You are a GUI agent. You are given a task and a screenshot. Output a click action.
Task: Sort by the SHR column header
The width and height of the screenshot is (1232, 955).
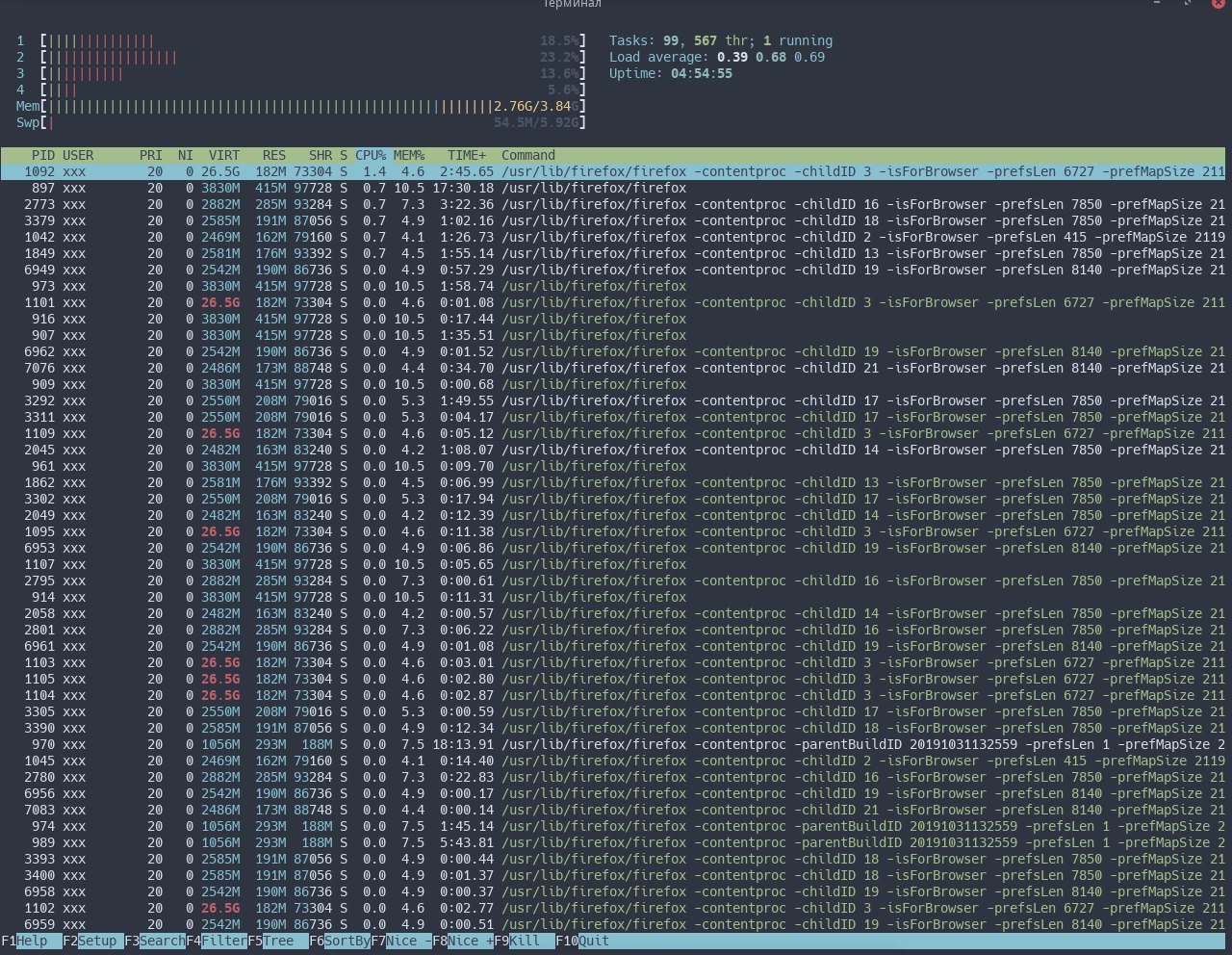point(321,155)
